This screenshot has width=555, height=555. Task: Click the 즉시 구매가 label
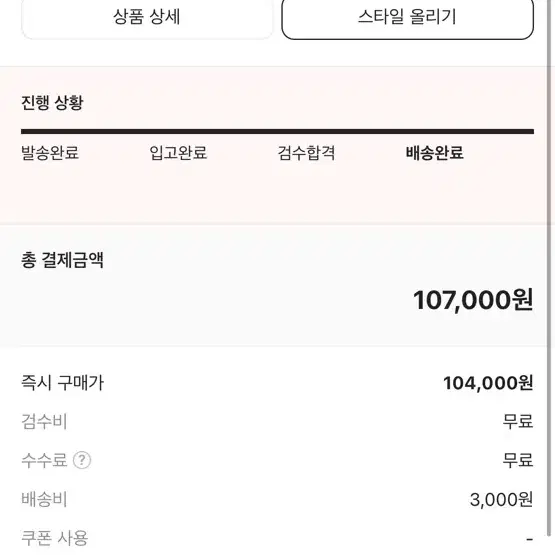point(63,383)
